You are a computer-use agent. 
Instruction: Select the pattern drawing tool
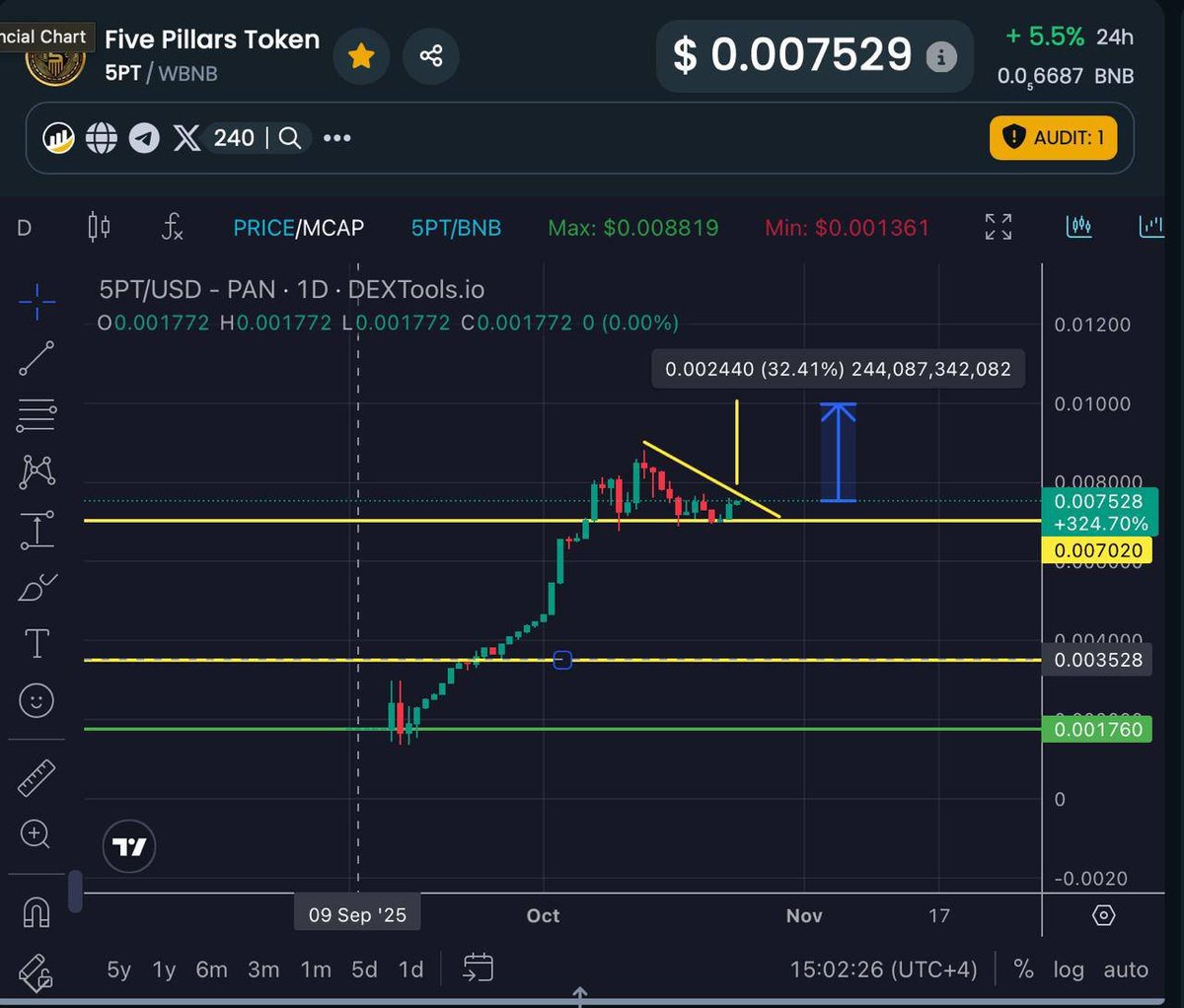tap(37, 471)
